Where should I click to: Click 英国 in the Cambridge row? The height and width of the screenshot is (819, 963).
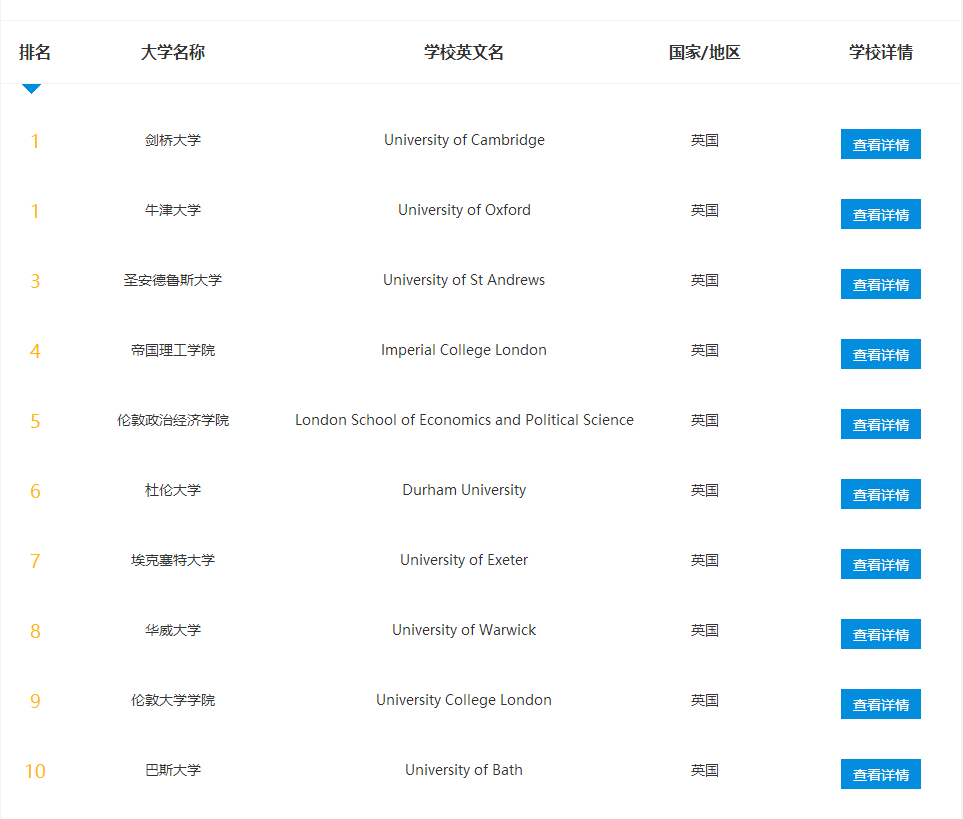(x=704, y=141)
